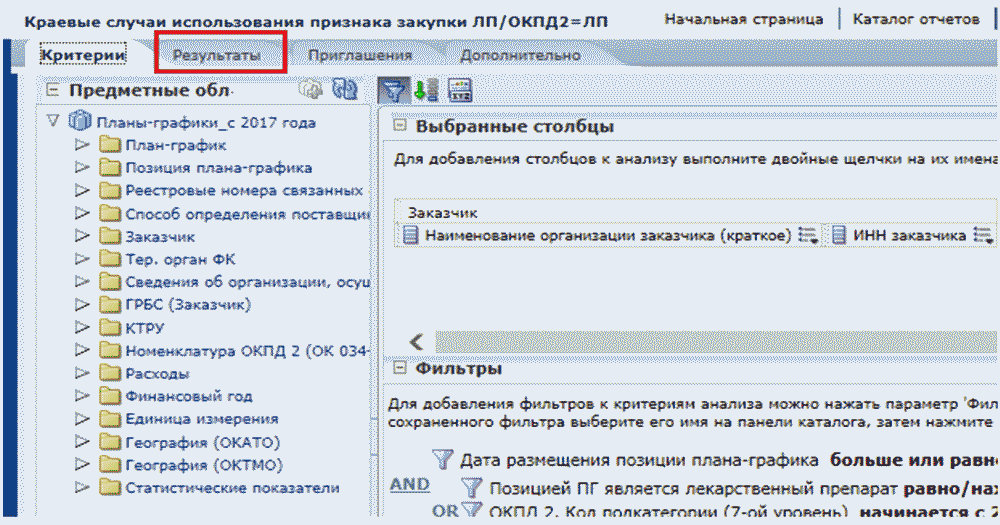This screenshot has width=1000, height=525.
Task: Click the filter funnel toolbar icon
Action: click(395, 90)
